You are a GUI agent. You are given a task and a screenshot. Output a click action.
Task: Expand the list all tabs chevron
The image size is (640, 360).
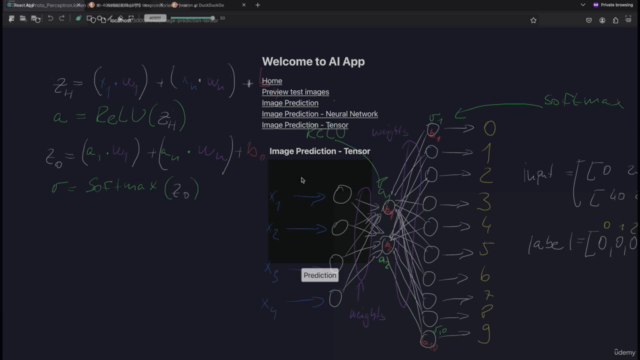583,5
